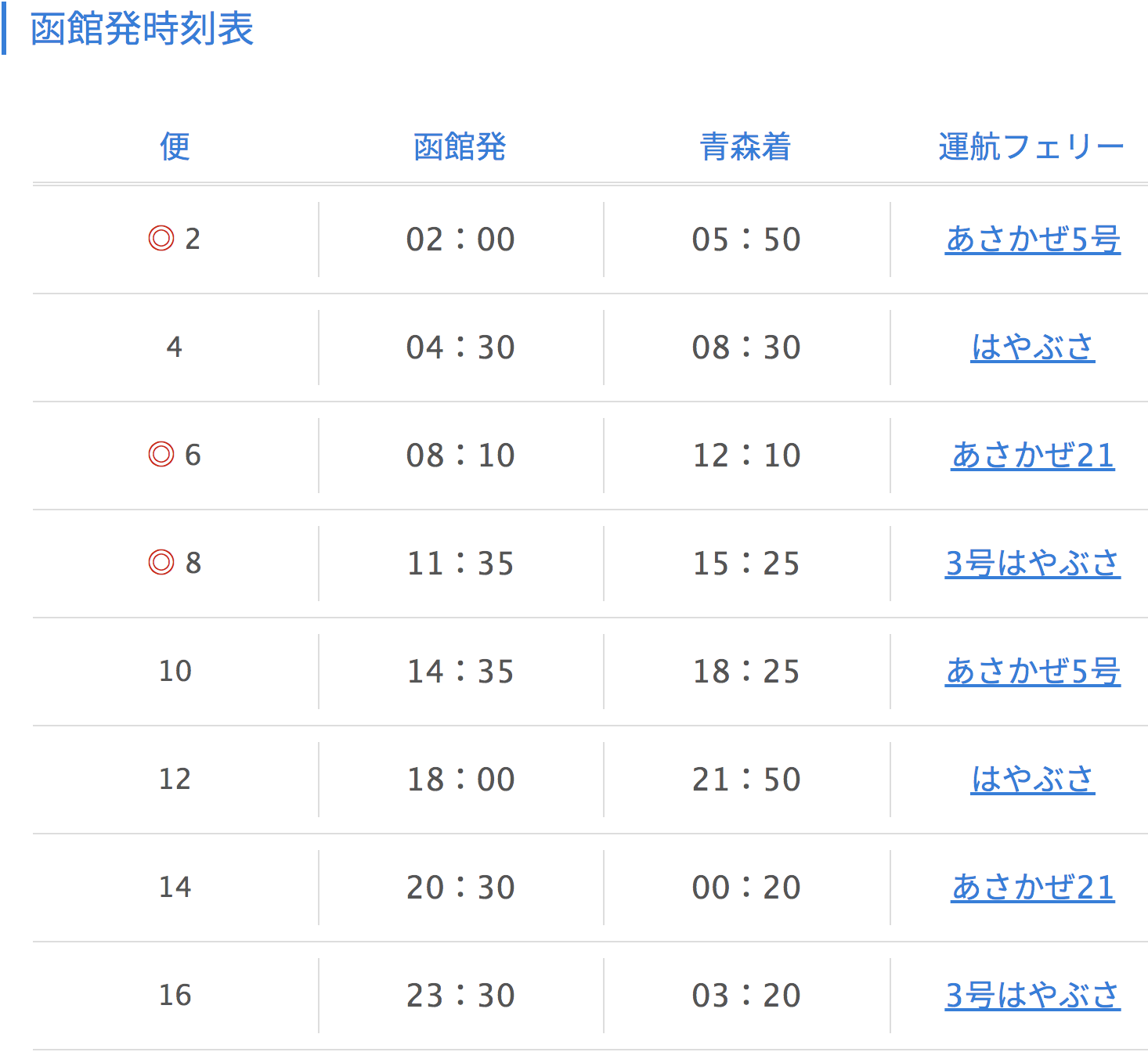Select departure time 18:00

coord(460,779)
